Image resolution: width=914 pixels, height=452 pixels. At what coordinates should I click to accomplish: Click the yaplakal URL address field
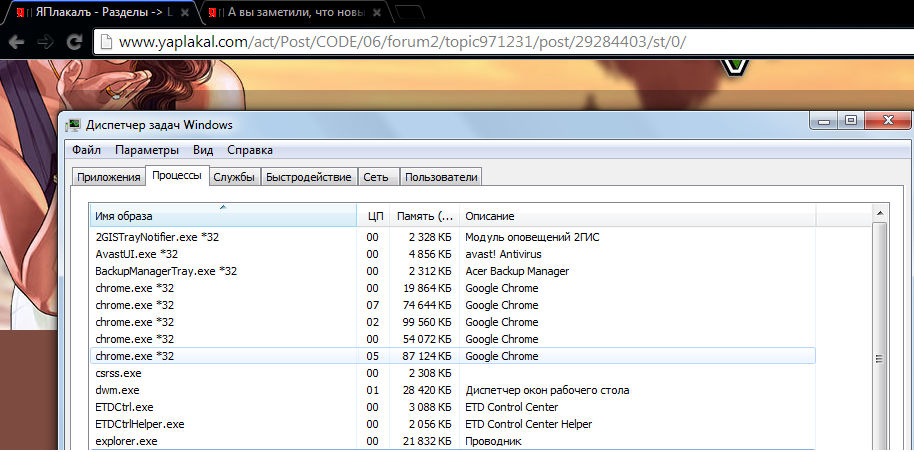click(x=504, y=42)
